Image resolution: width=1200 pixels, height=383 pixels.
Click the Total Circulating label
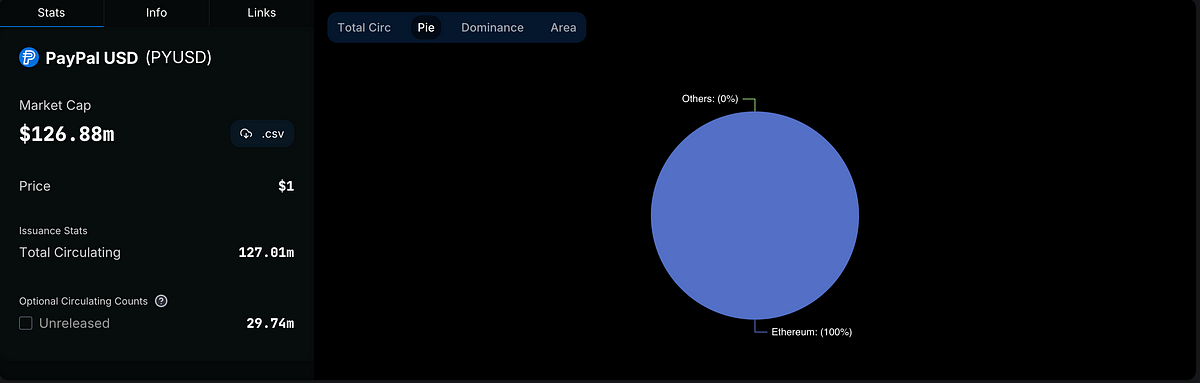tap(70, 252)
